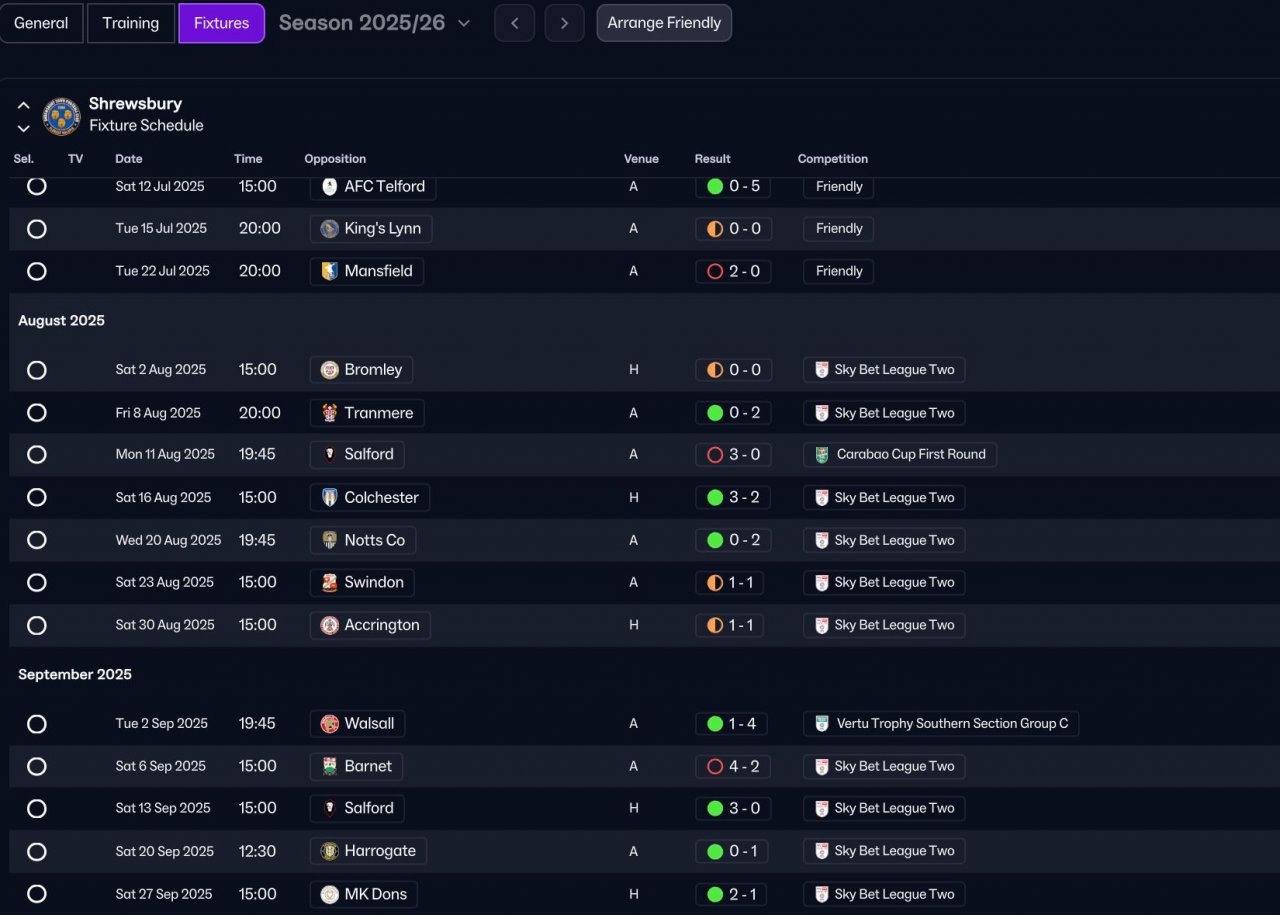Click the Mansfield club badge icon

point(329,271)
